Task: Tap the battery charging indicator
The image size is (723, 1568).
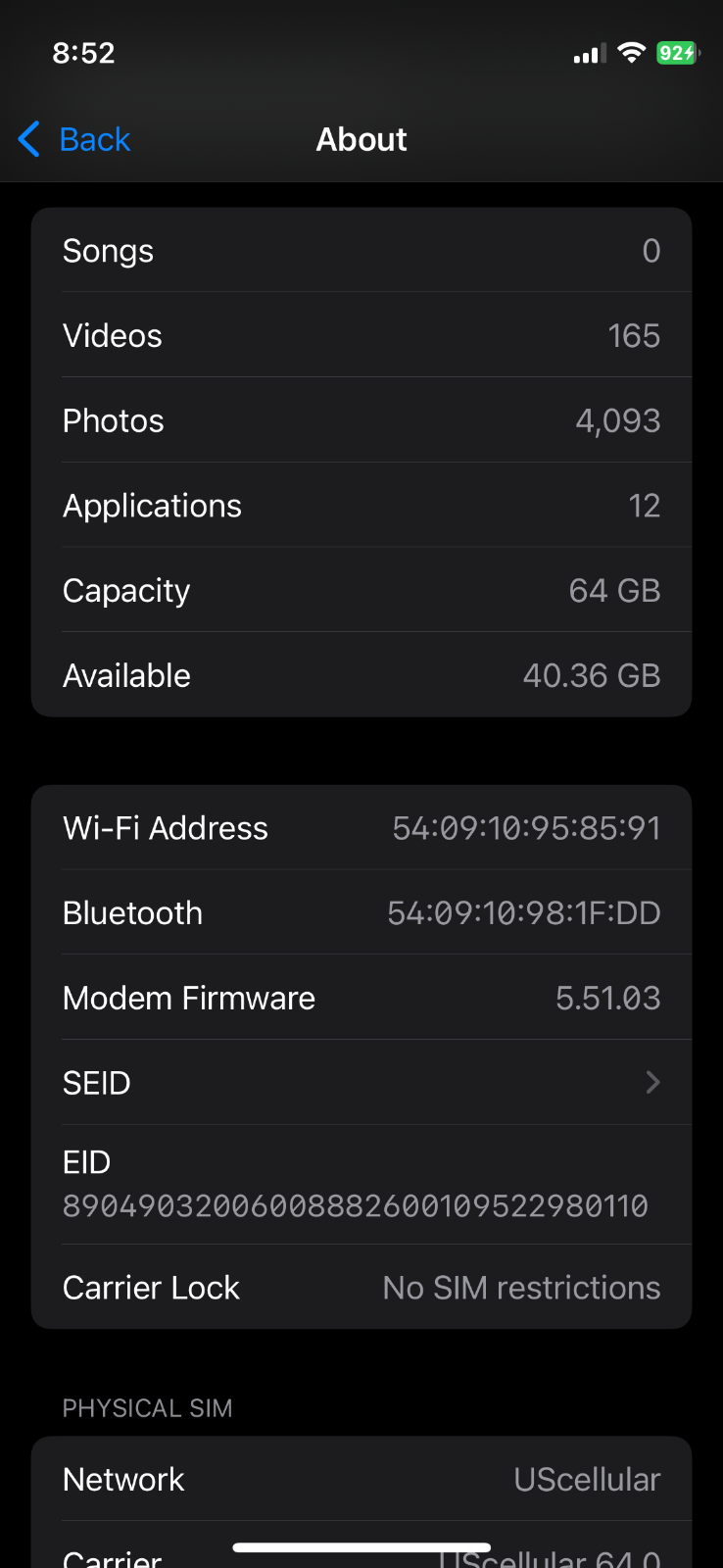Action: click(x=678, y=53)
